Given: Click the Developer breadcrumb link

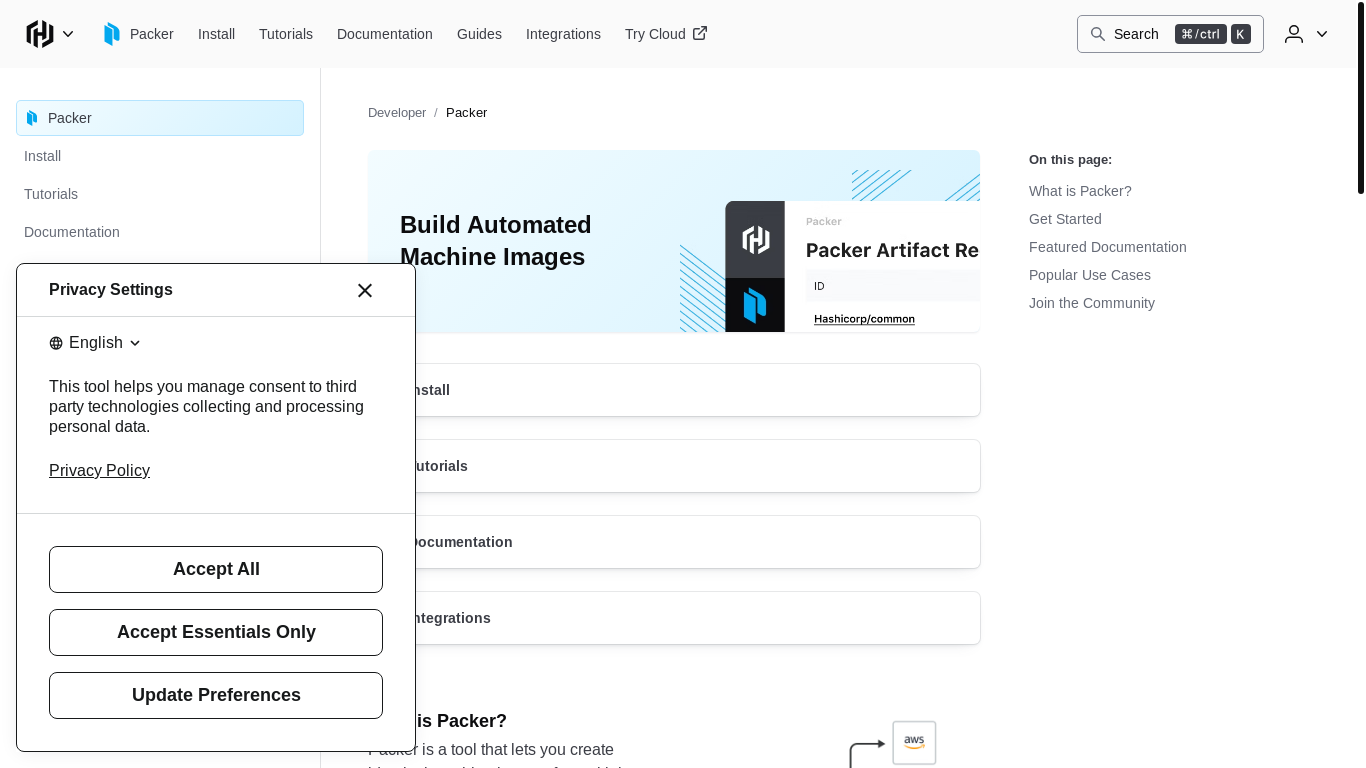Looking at the screenshot, I should pyautogui.click(x=397, y=113).
